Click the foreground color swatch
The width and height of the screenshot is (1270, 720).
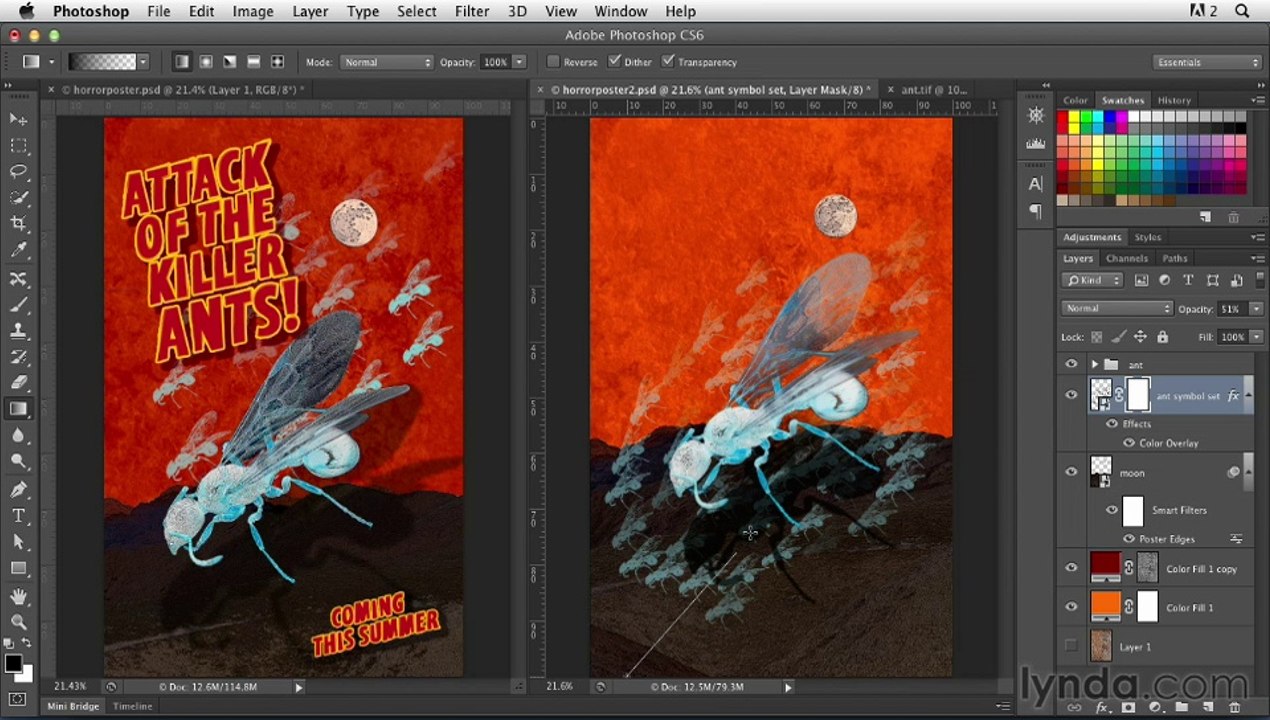pyautogui.click(x=13, y=664)
